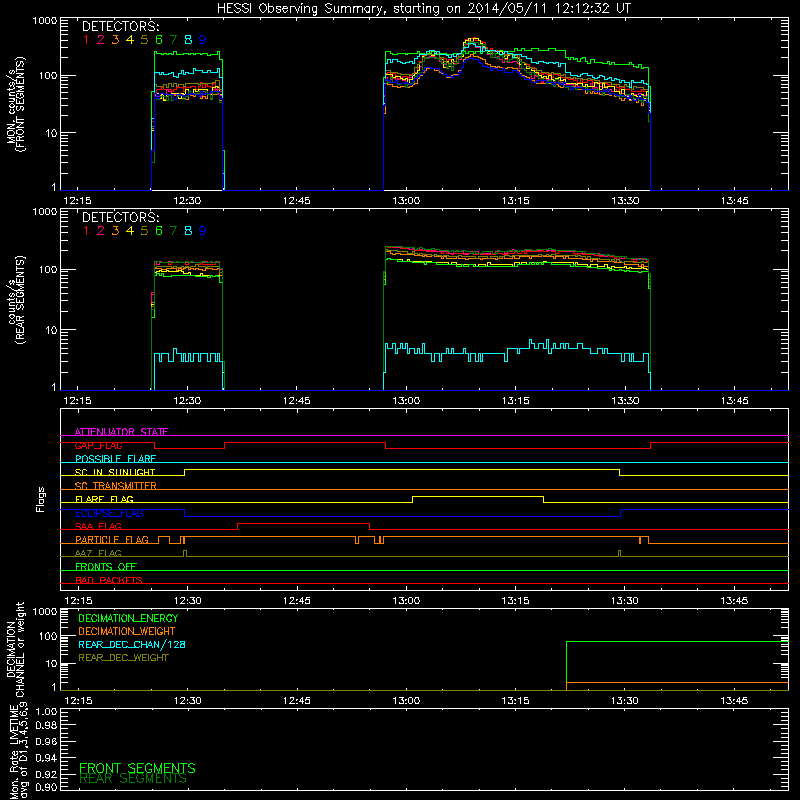Click the REAR SEGMENTS counts/s axis title

pyautogui.click(x=15, y=299)
